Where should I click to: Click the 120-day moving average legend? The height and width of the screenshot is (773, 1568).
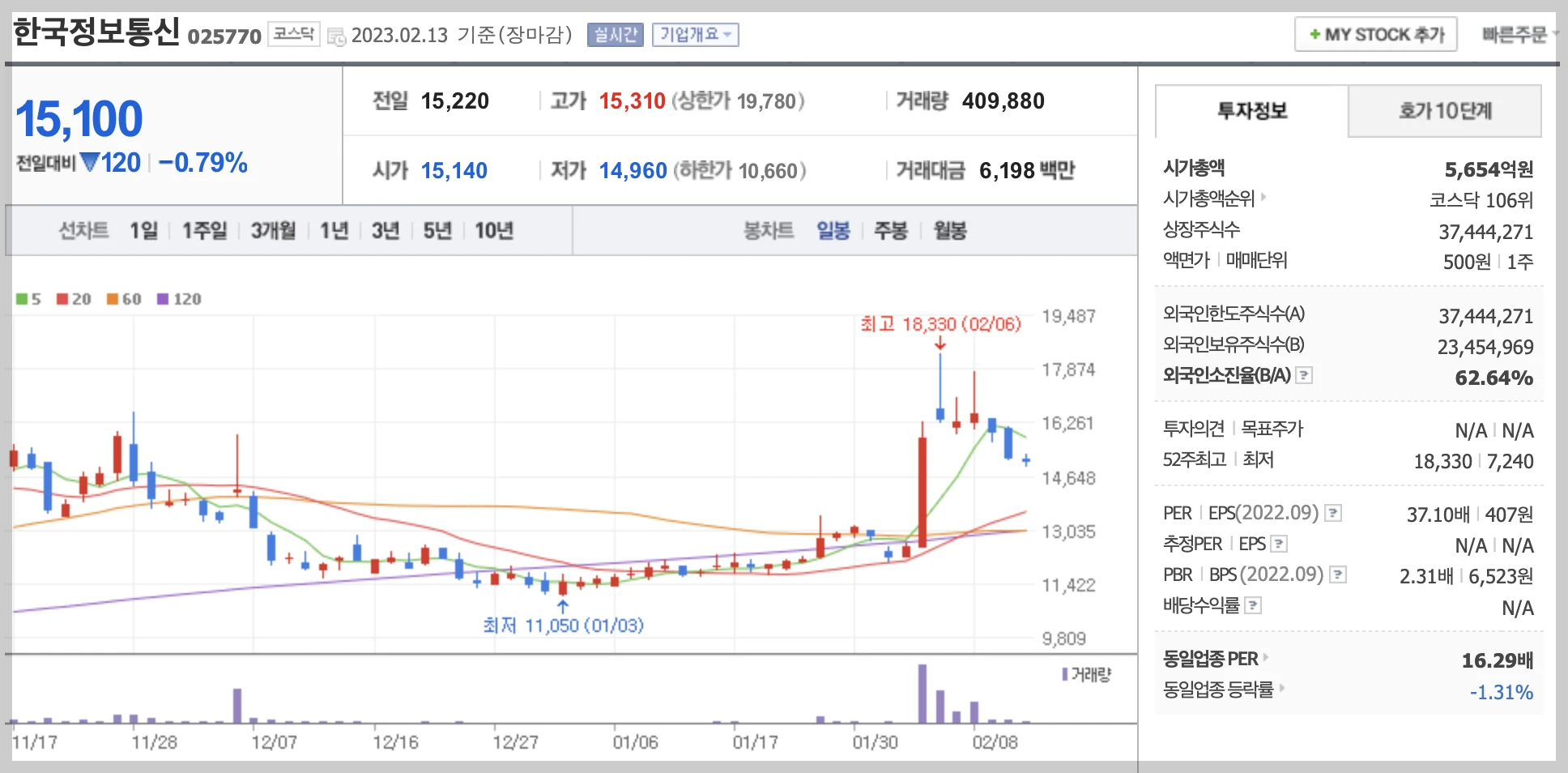179,299
